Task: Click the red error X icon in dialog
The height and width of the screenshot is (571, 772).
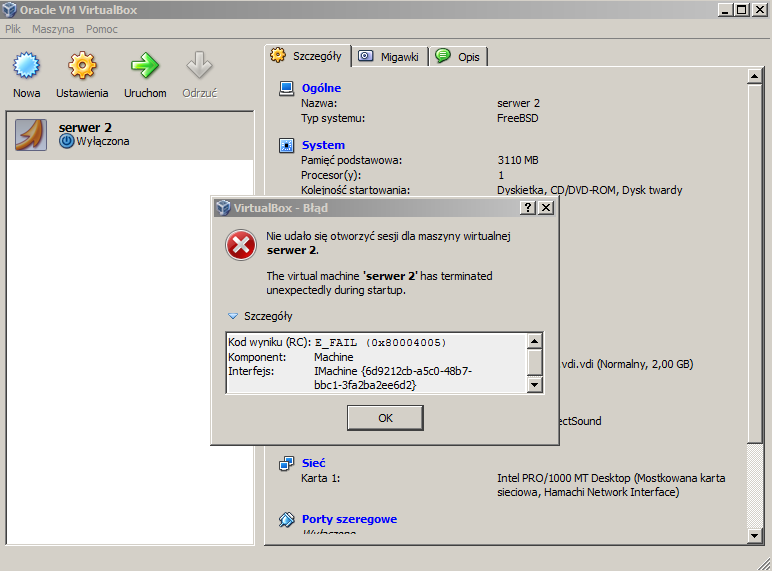Action: click(x=241, y=245)
